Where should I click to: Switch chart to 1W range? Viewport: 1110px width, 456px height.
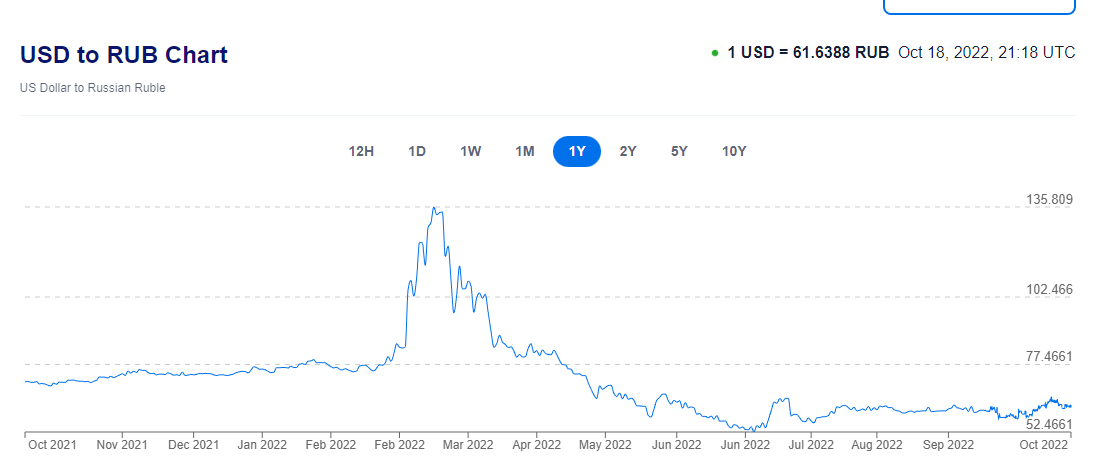click(471, 152)
